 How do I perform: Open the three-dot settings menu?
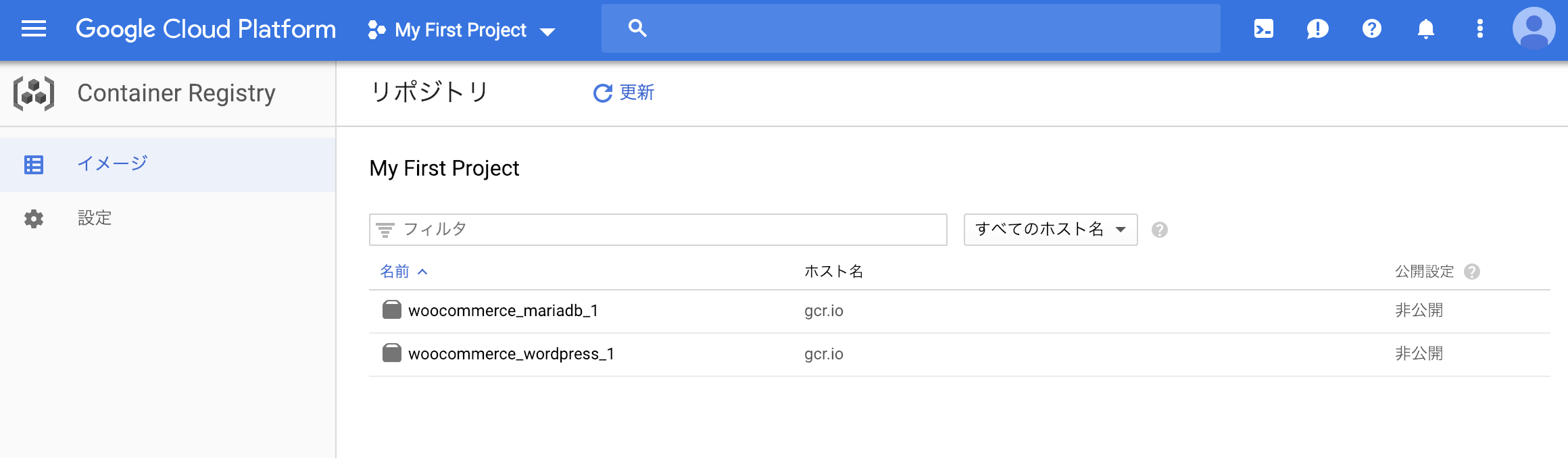[x=1479, y=29]
